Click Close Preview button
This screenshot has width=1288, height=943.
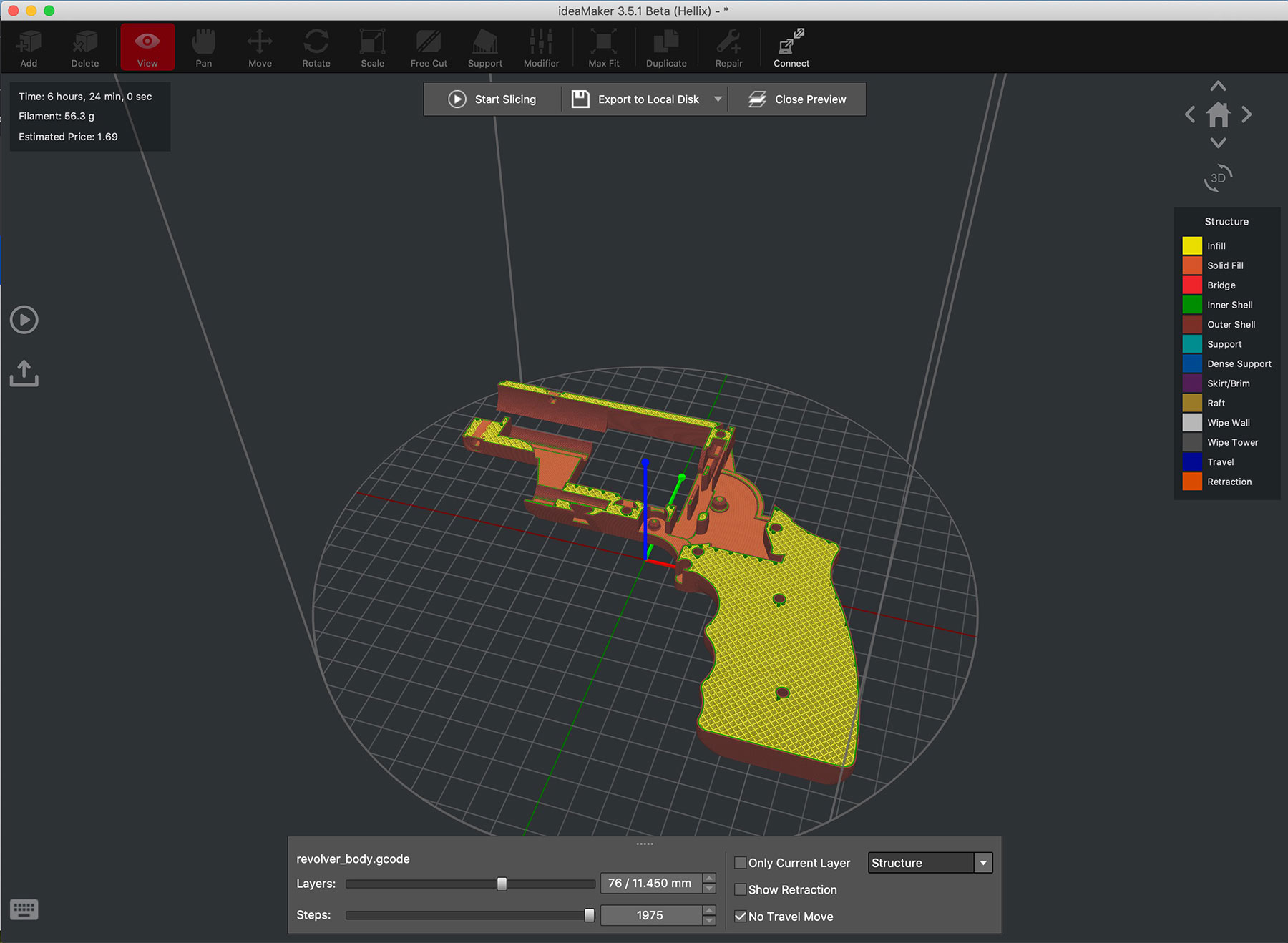[x=797, y=99]
